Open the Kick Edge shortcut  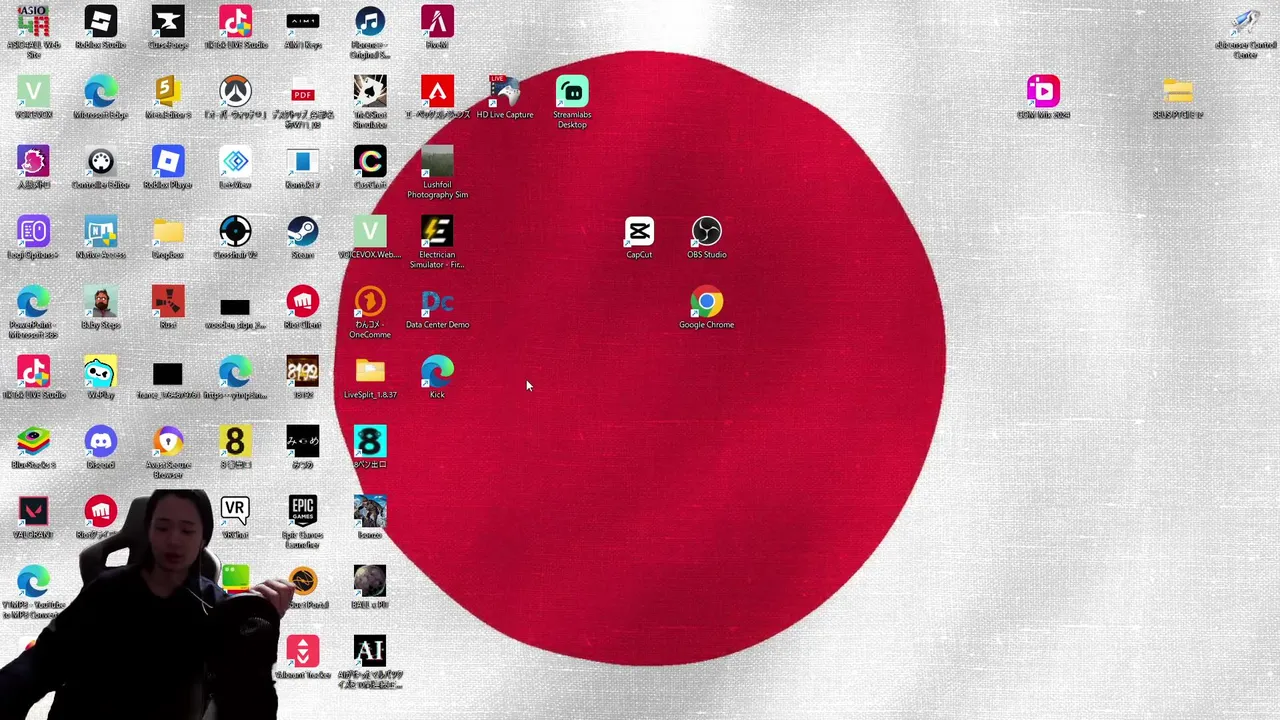pyautogui.click(x=437, y=372)
